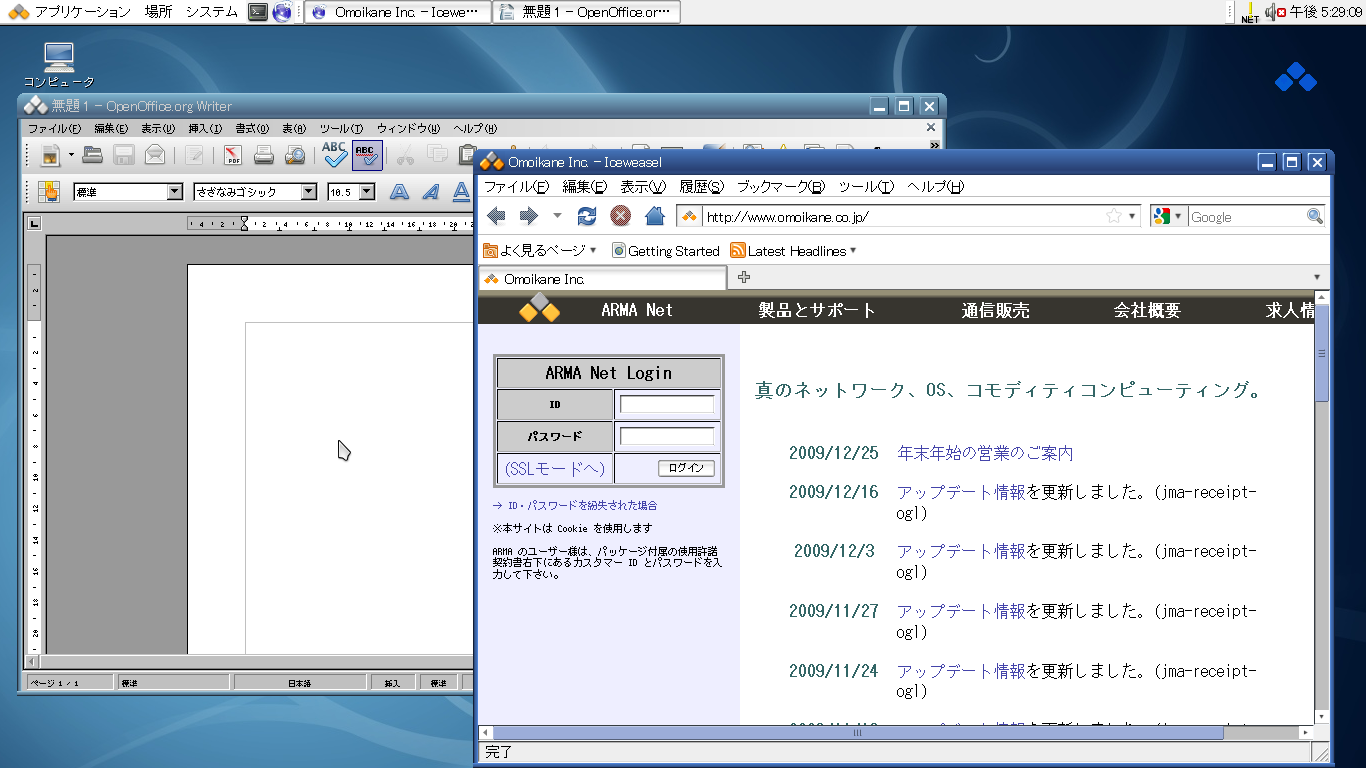
Task: Click the Save floppy icon in Writer
Action: (x=124, y=155)
